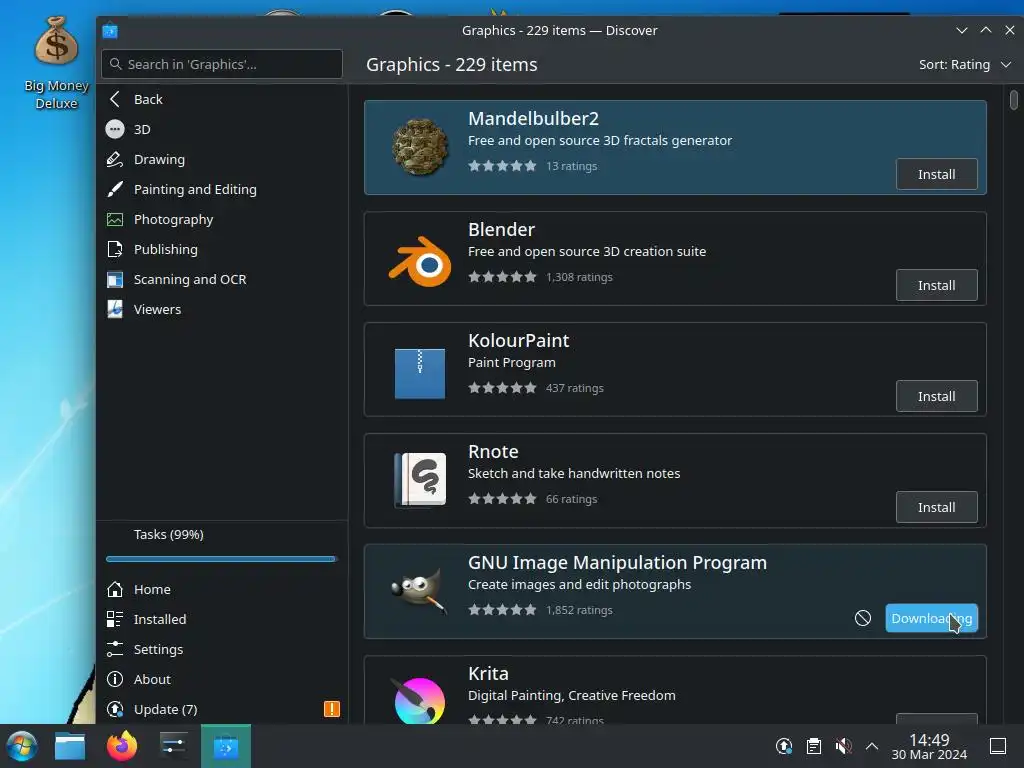Click the Home house icon
This screenshot has width=1024, height=768.
pos(115,589)
